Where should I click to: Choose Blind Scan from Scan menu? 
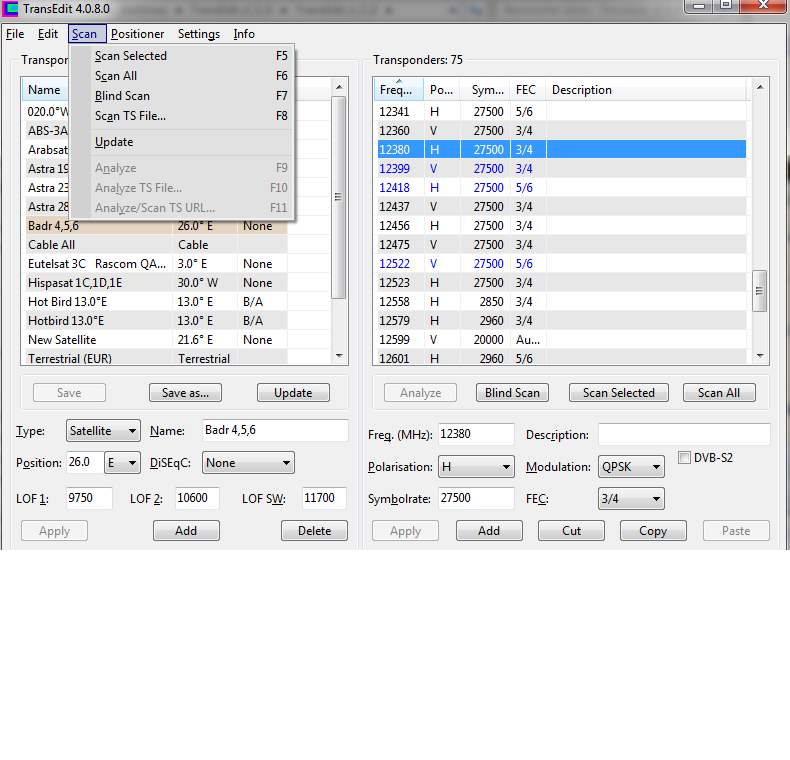point(122,96)
